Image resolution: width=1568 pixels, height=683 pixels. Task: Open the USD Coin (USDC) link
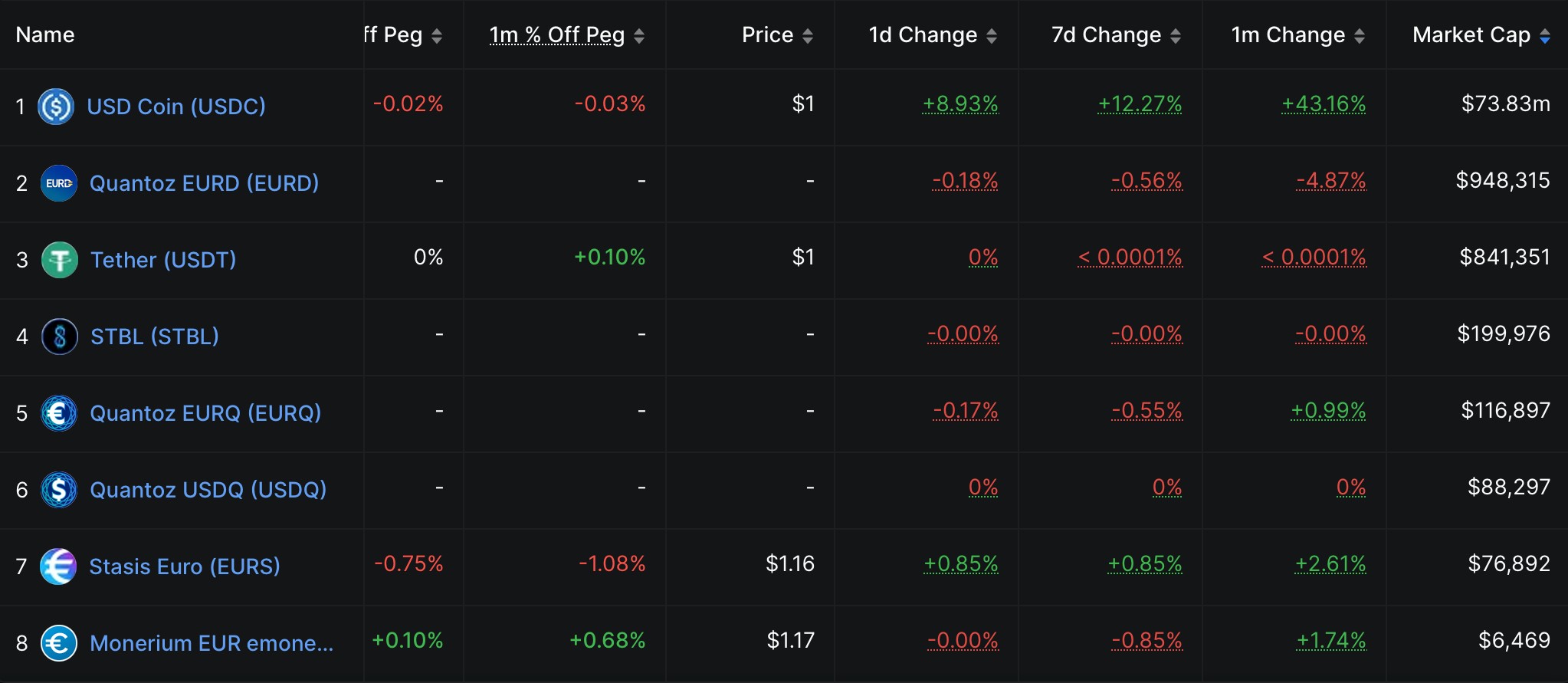click(x=176, y=107)
